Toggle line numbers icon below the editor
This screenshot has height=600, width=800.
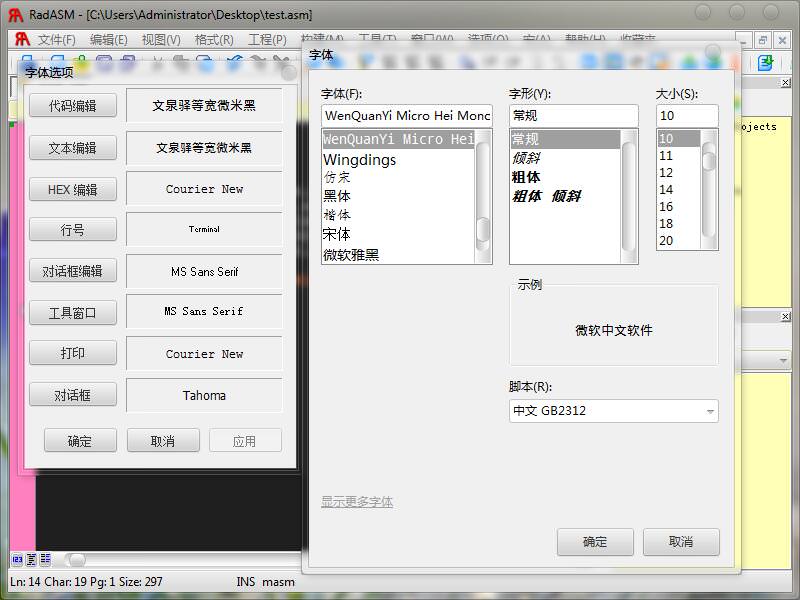17,559
